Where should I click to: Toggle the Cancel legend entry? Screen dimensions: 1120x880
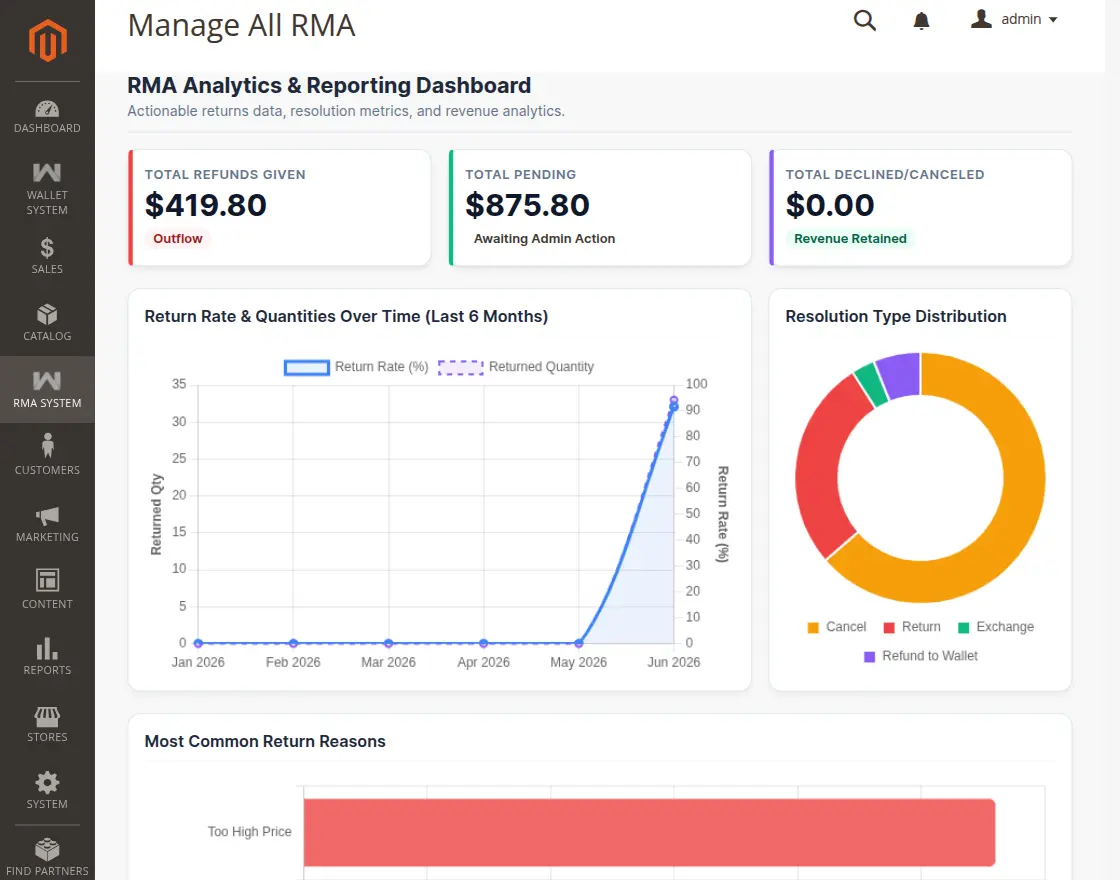click(x=836, y=627)
